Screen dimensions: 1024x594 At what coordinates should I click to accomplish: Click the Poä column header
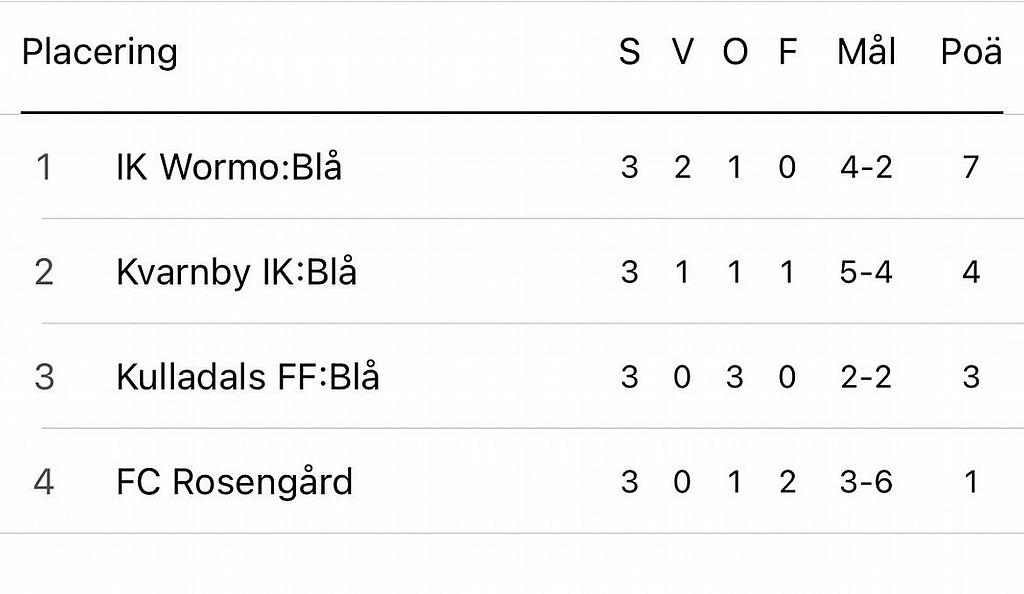[x=971, y=52]
